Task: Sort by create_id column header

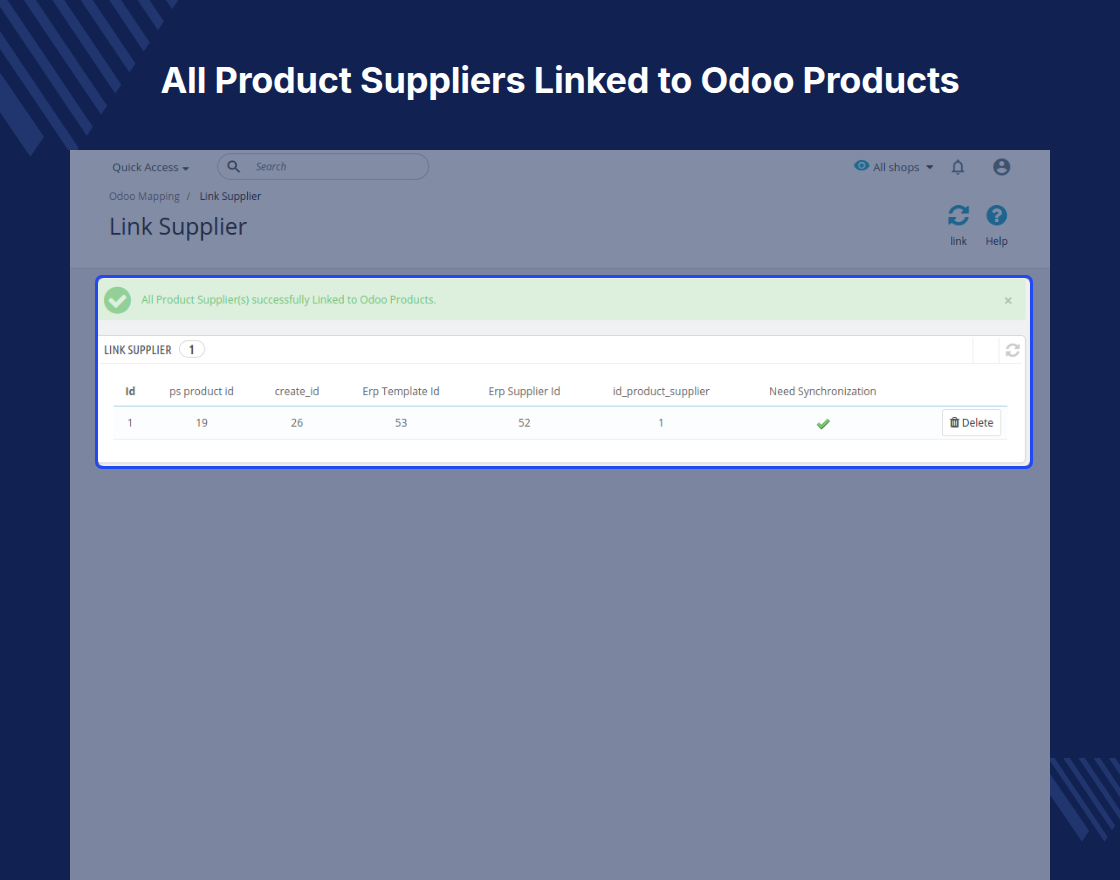Action: pos(297,391)
